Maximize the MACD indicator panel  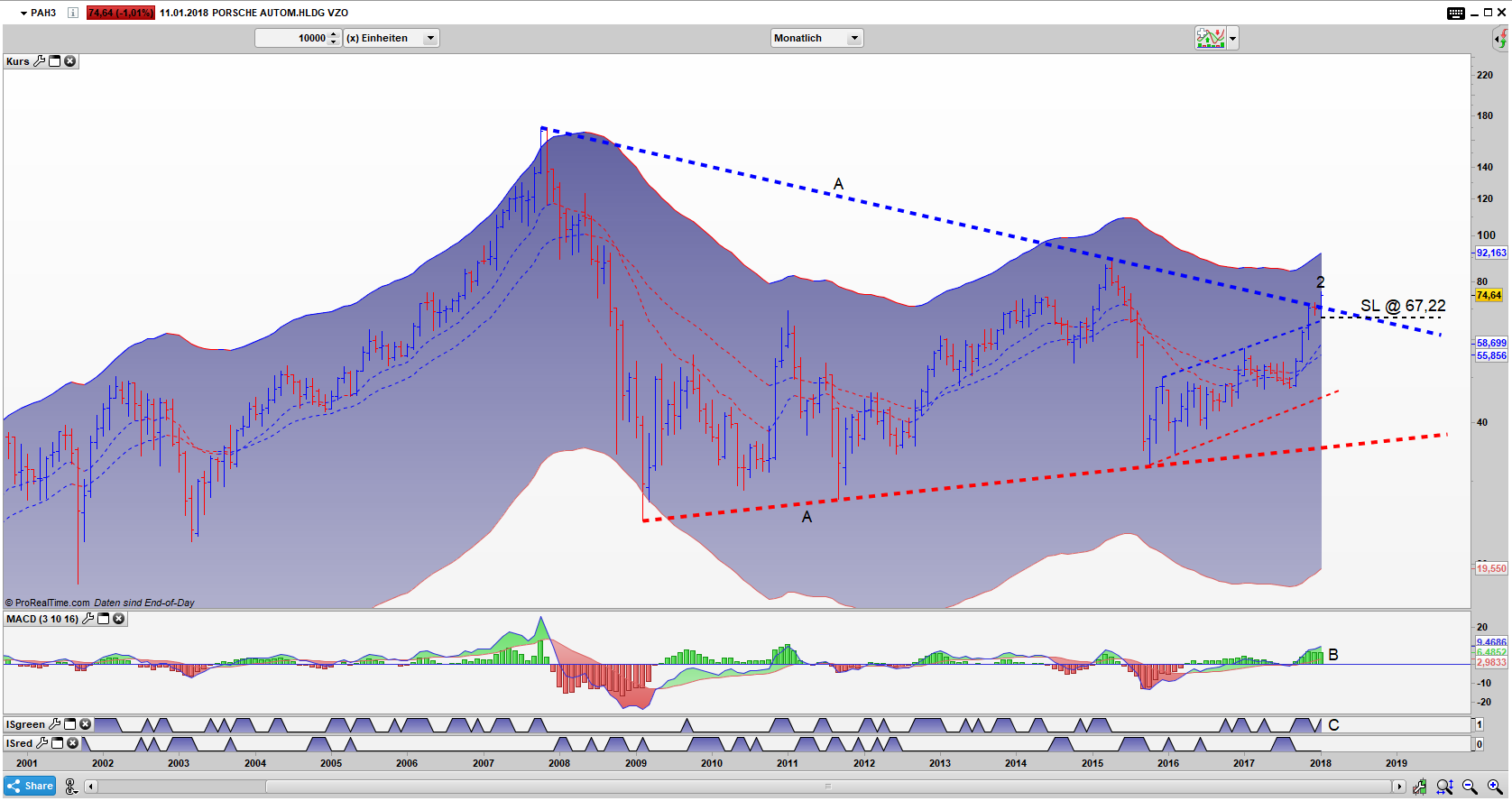[x=104, y=619]
